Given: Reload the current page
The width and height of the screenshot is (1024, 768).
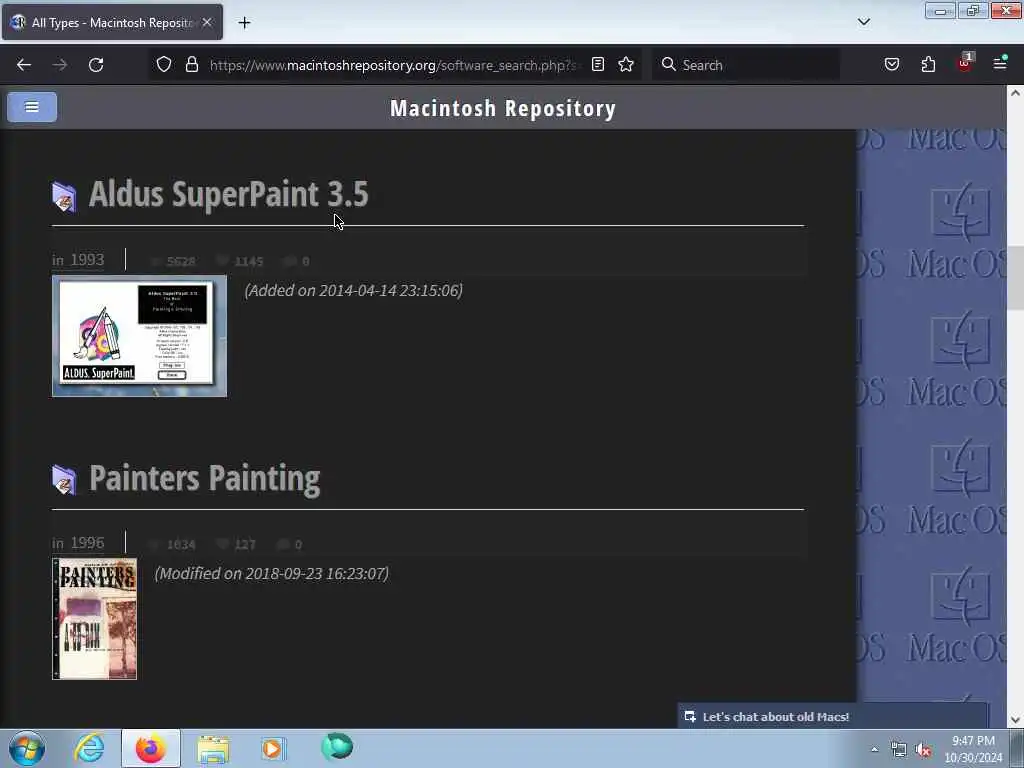Looking at the screenshot, I should tap(96, 65).
